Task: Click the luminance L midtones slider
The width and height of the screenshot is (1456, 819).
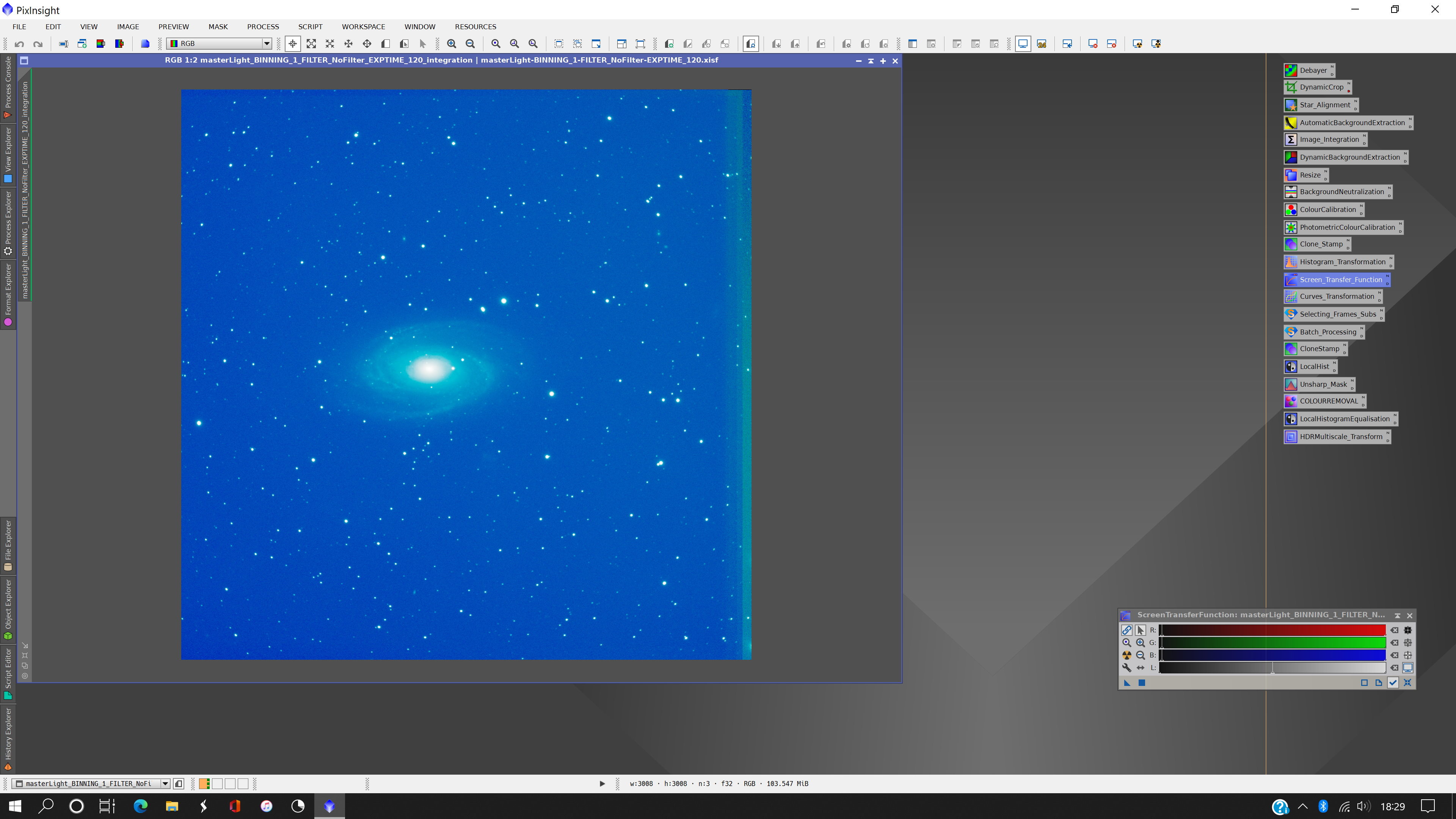Action: click(1272, 667)
